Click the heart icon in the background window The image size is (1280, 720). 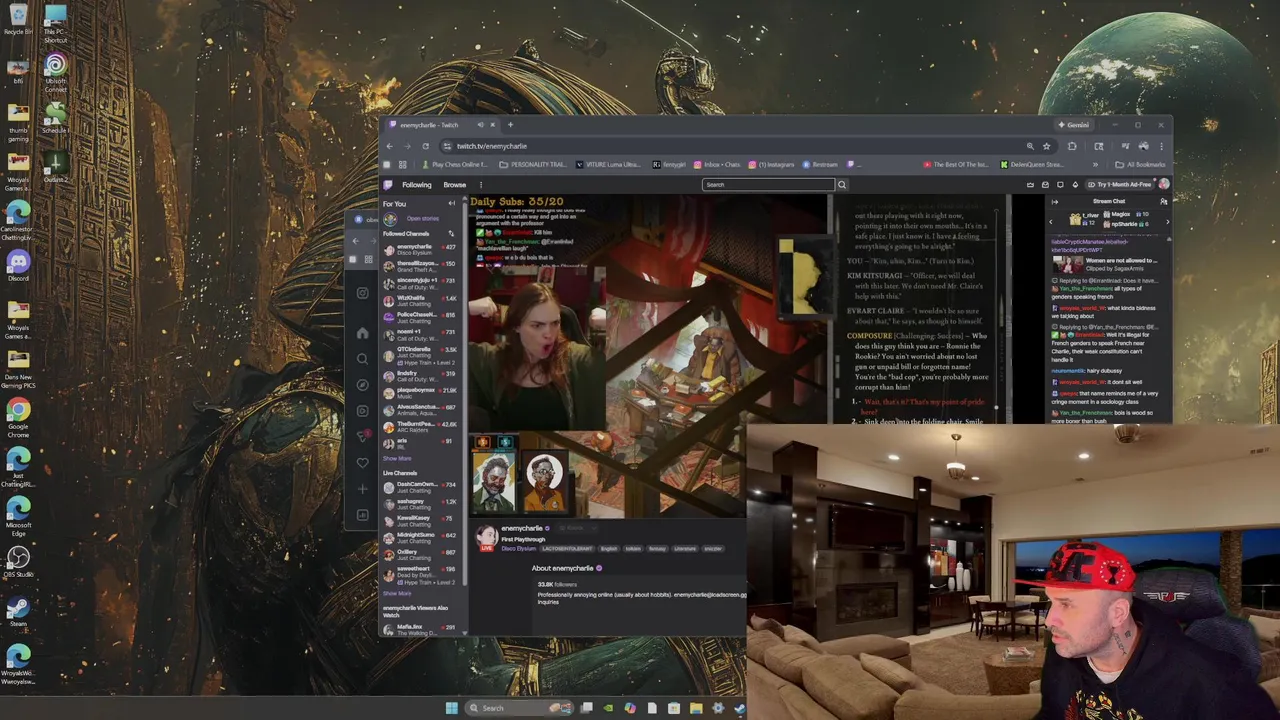pos(363,463)
